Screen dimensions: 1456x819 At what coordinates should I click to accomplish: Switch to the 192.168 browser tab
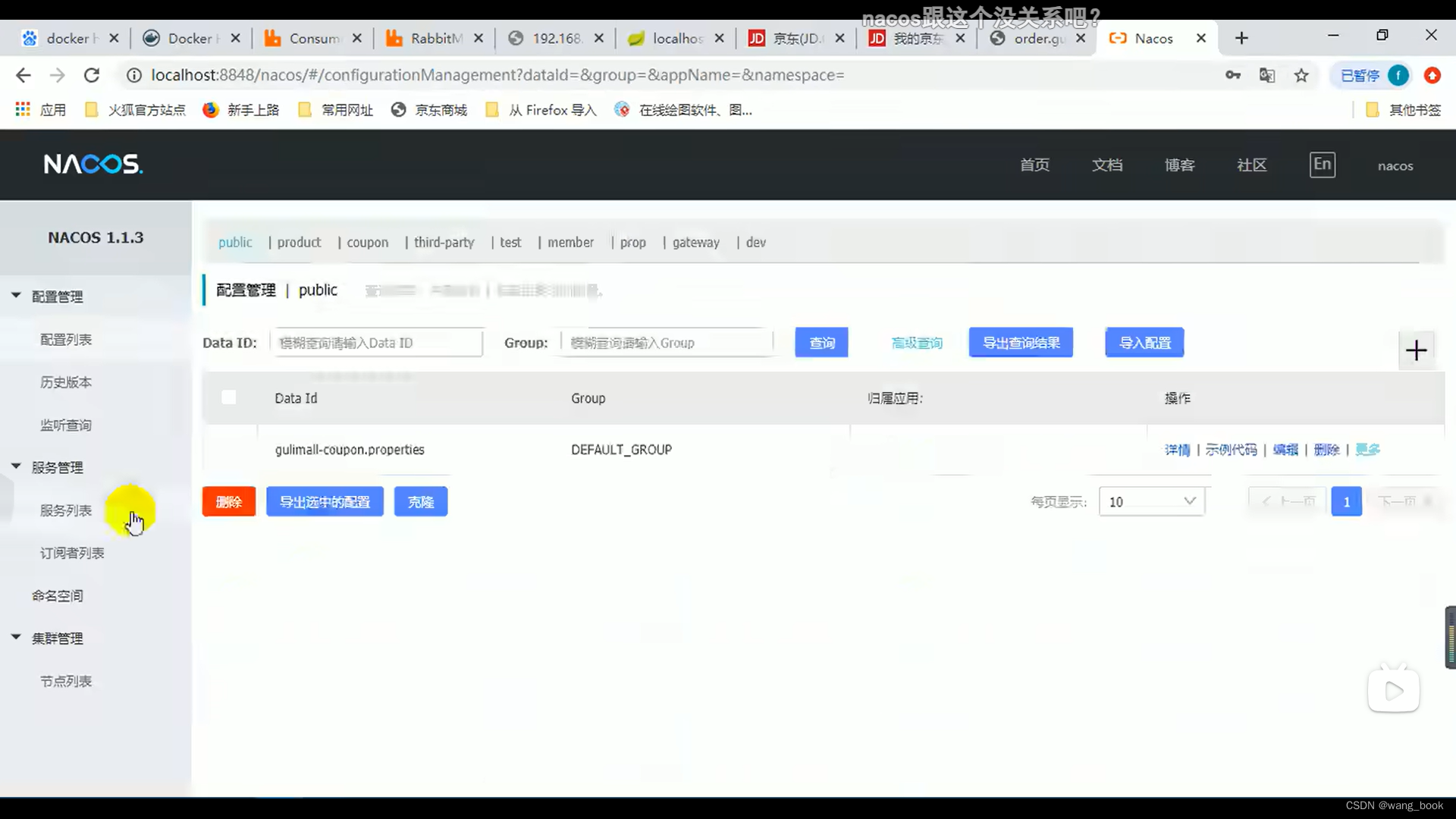pyautogui.click(x=555, y=38)
